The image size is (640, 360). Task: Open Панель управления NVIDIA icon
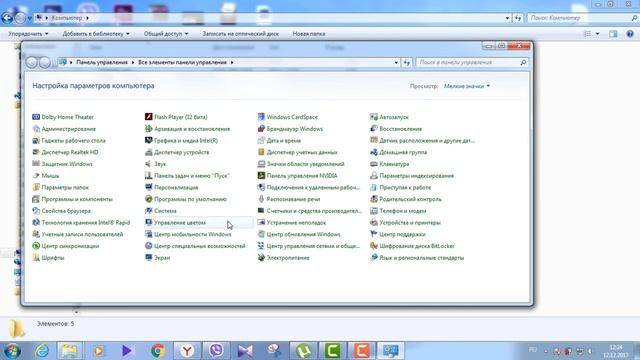point(261,176)
